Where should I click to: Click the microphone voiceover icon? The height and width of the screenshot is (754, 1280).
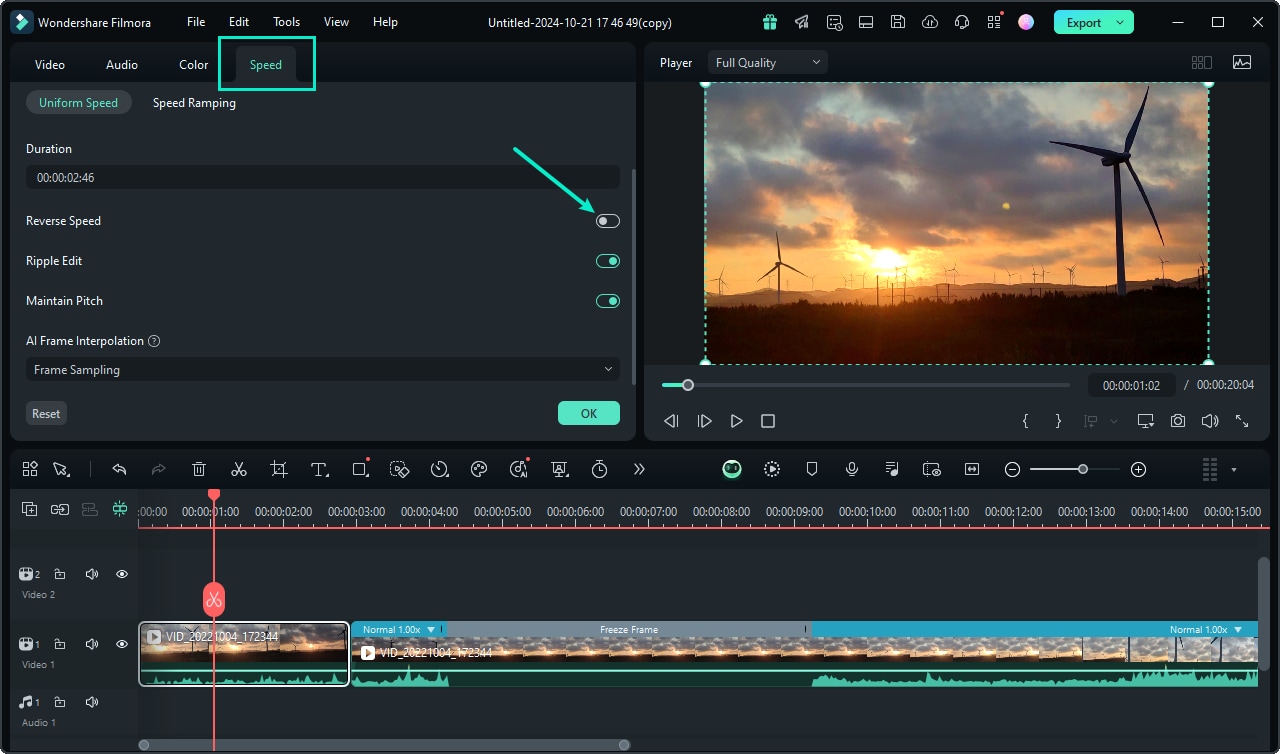click(852, 469)
